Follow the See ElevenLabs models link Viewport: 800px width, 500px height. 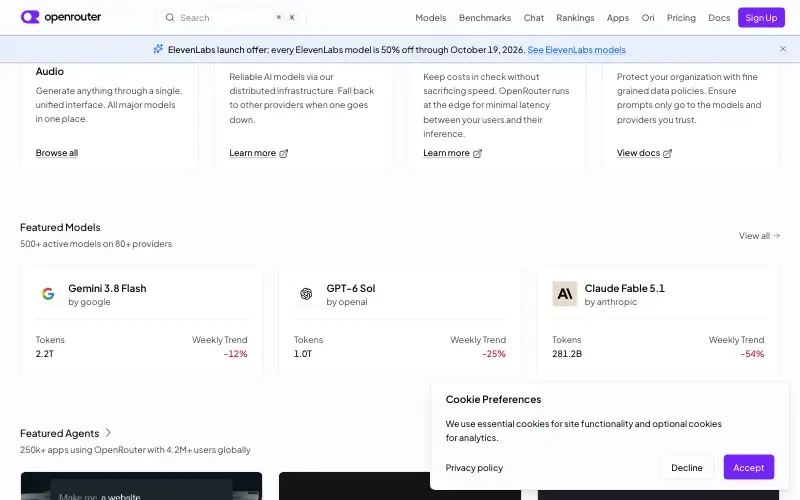[x=577, y=49]
